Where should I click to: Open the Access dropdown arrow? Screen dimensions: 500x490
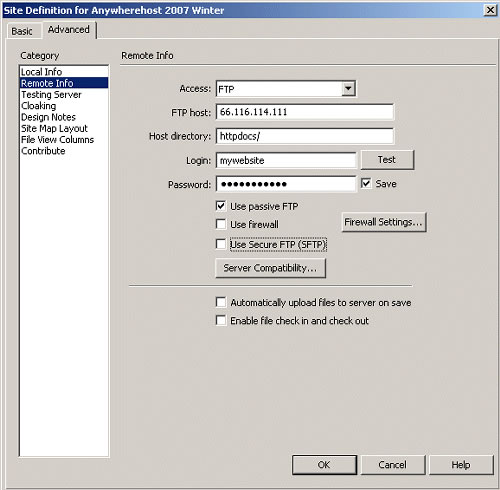pos(348,89)
